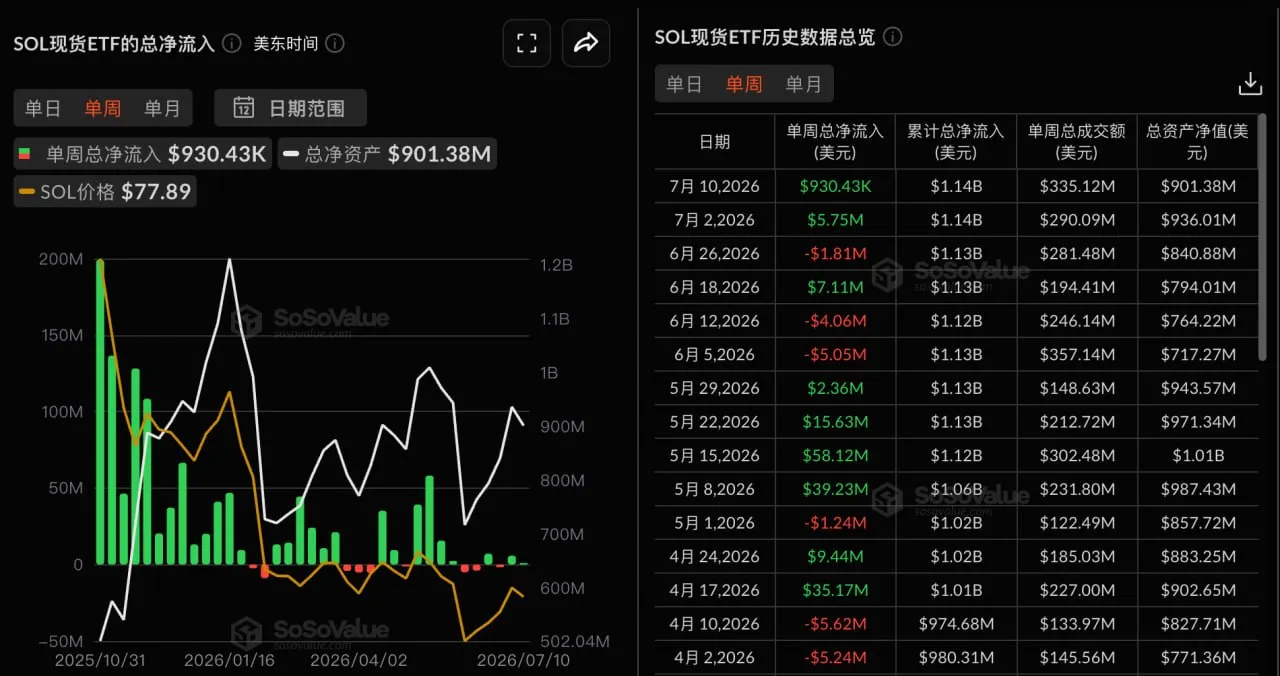Select 单月 tab in history table
This screenshot has width=1280, height=676.
pos(803,84)
